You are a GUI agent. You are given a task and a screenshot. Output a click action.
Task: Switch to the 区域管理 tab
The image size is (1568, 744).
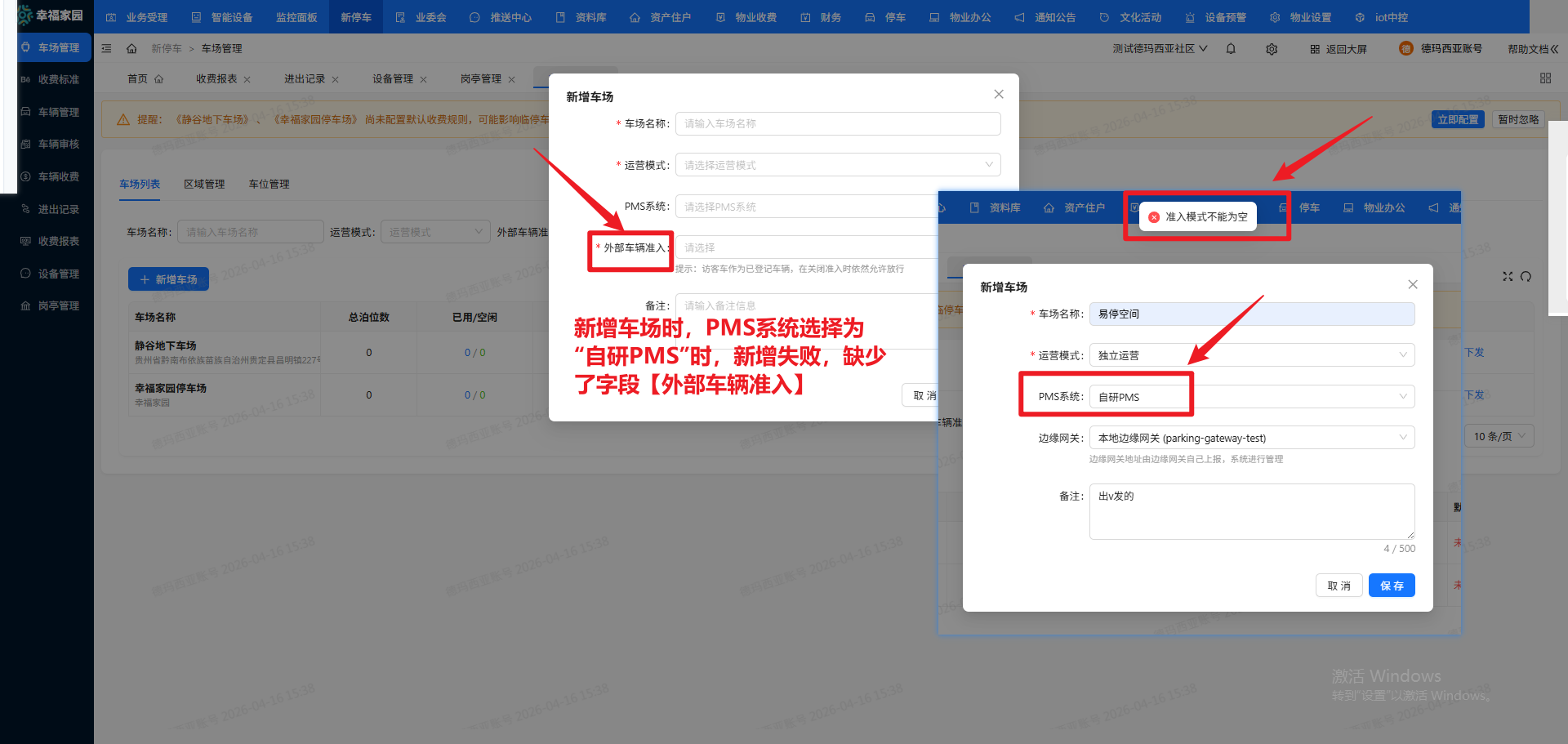pyautogui.click(x=204, y=184)
